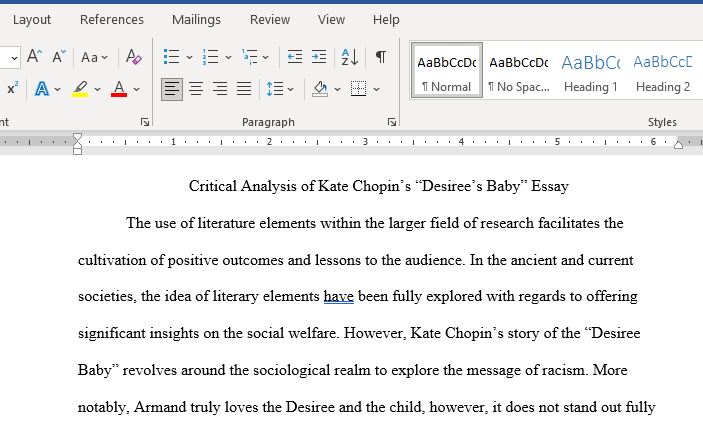Image resolution: width=703 pixels, height=424 pixels.
Task: Select the left indent marker on ruler
Action: click(77, 151)
